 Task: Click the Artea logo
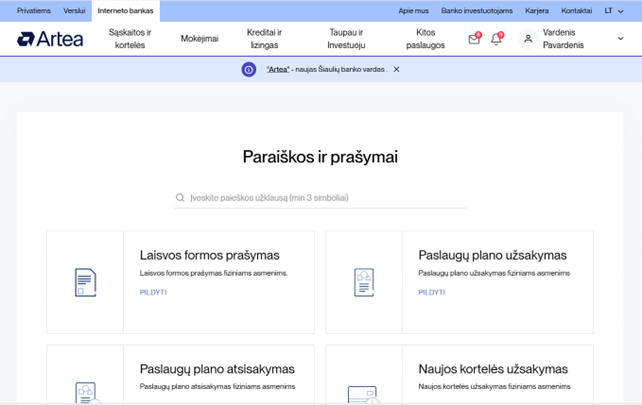click(x=50, y=39)
